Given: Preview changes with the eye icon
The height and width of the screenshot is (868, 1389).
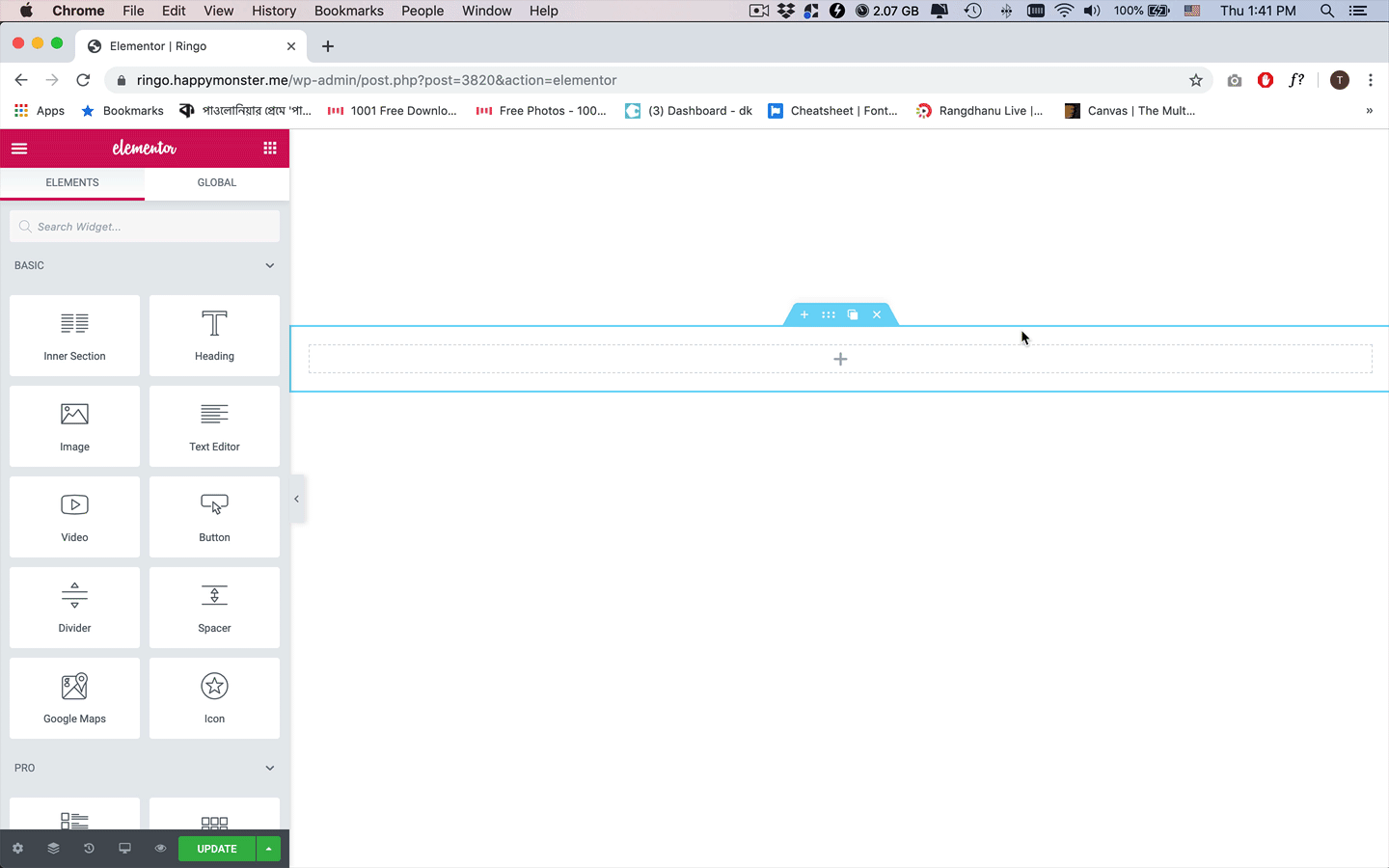Looking at the screenshot, I should point(160,848).
